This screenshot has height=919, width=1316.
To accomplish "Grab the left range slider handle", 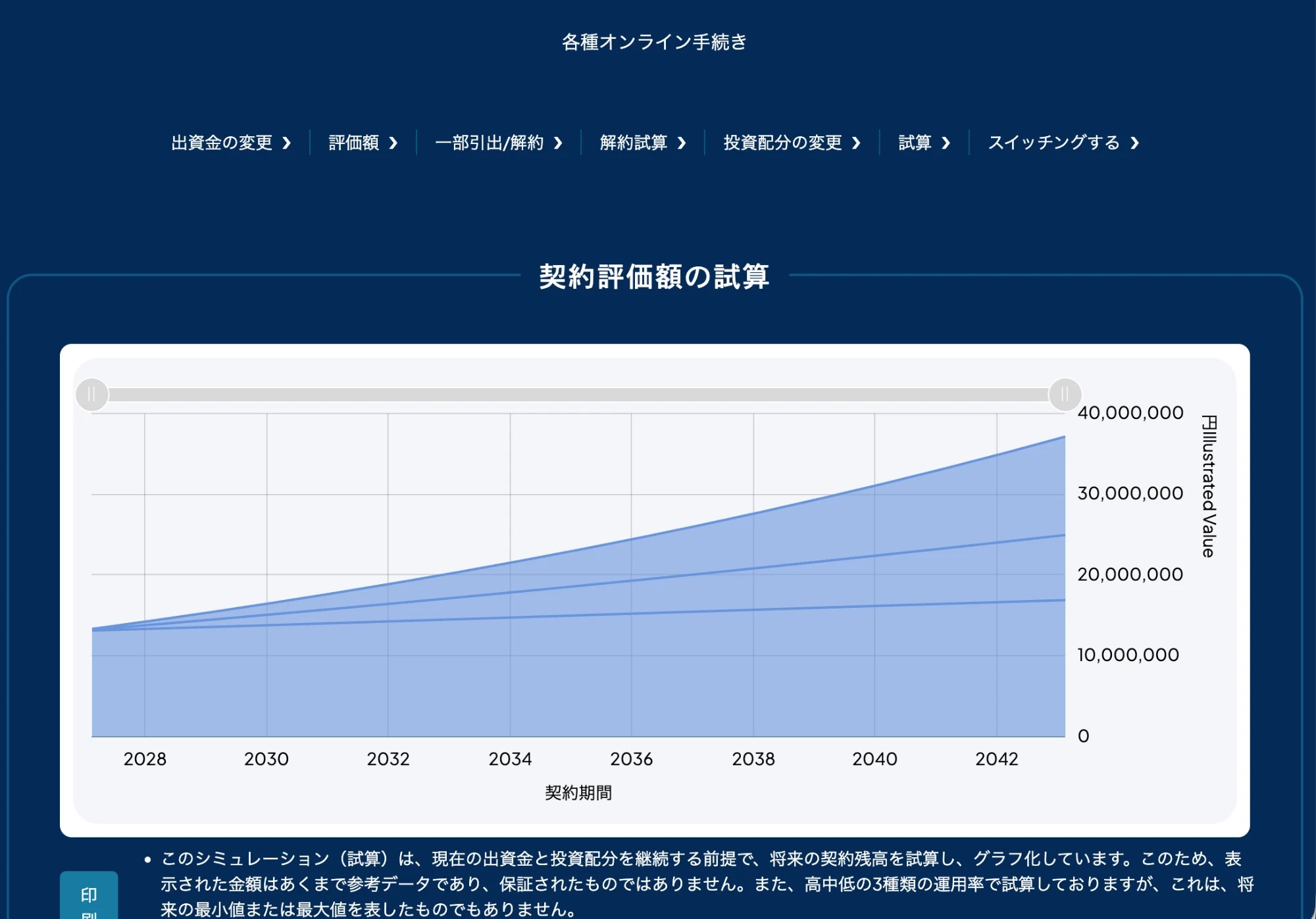I will tap(92, 395).
